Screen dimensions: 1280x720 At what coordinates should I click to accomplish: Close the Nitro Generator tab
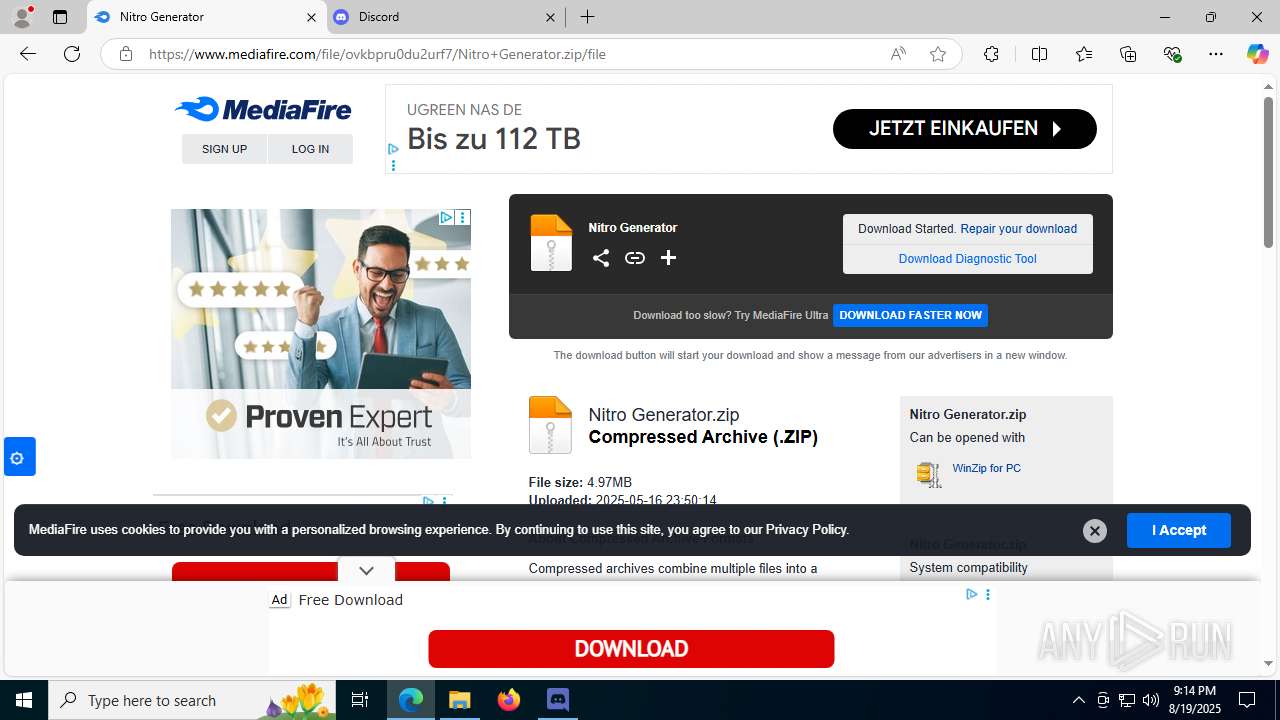click(311, 17)
